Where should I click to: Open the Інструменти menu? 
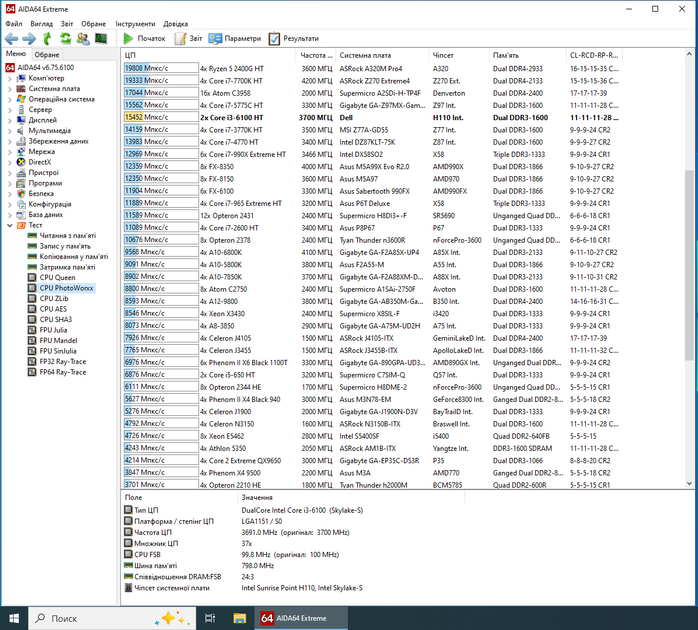point(135,24)
